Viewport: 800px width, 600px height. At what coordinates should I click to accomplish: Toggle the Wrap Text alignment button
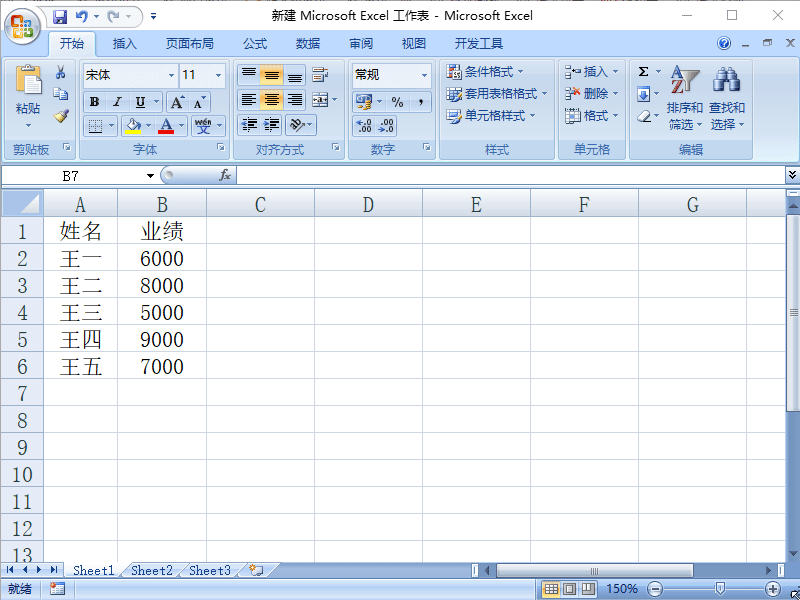pyautogui.click(x=321, y=75)
